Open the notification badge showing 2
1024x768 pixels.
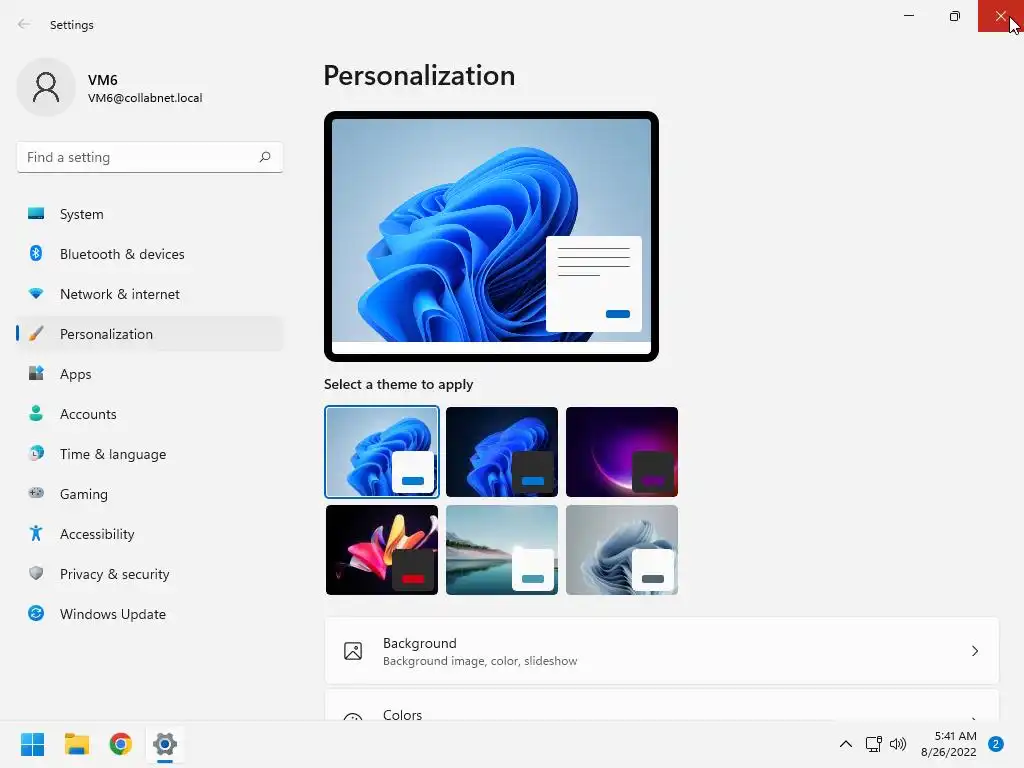click(996, 744)
